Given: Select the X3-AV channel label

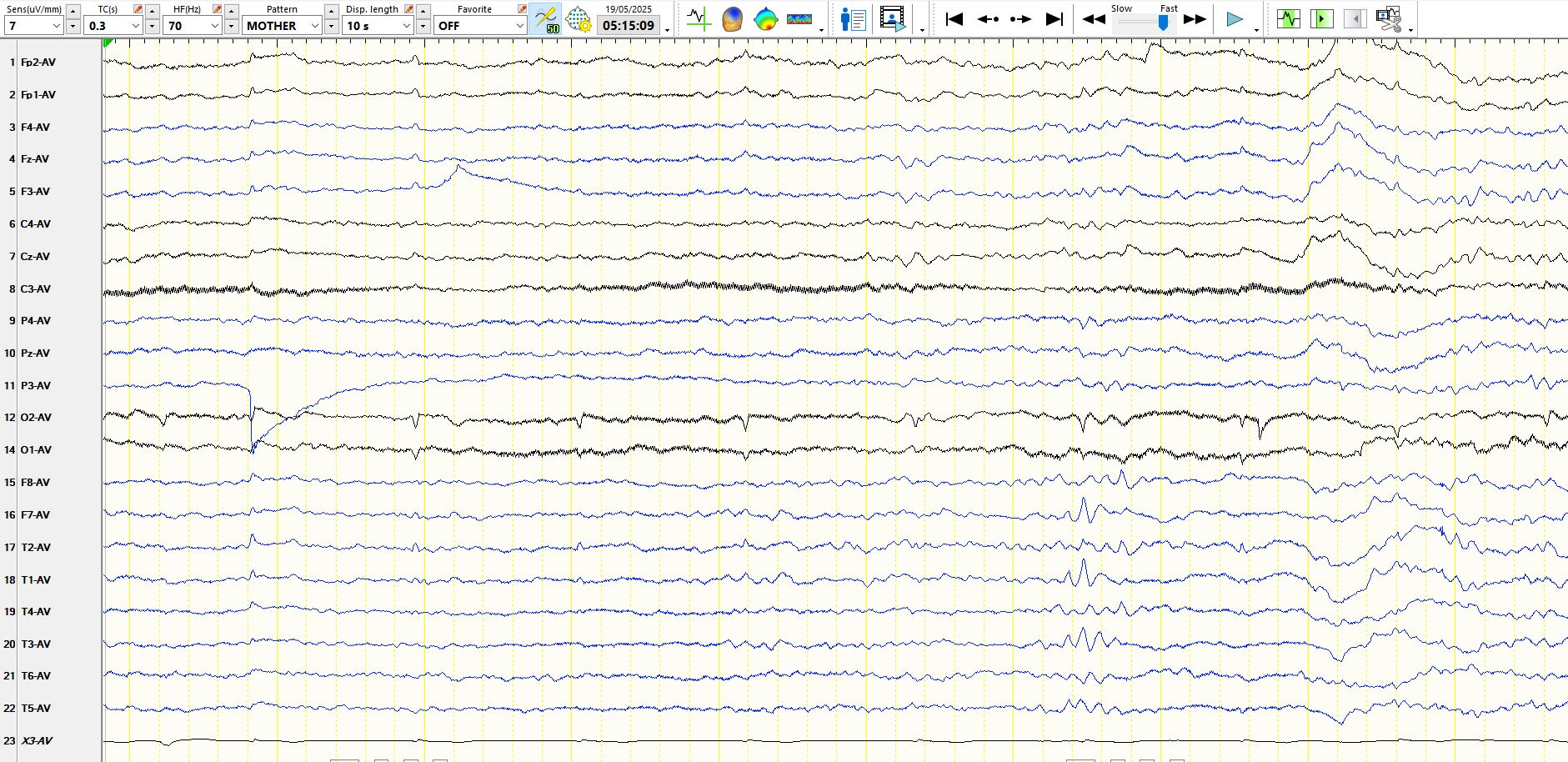Looking at the screenshot, I should point(37,741).
